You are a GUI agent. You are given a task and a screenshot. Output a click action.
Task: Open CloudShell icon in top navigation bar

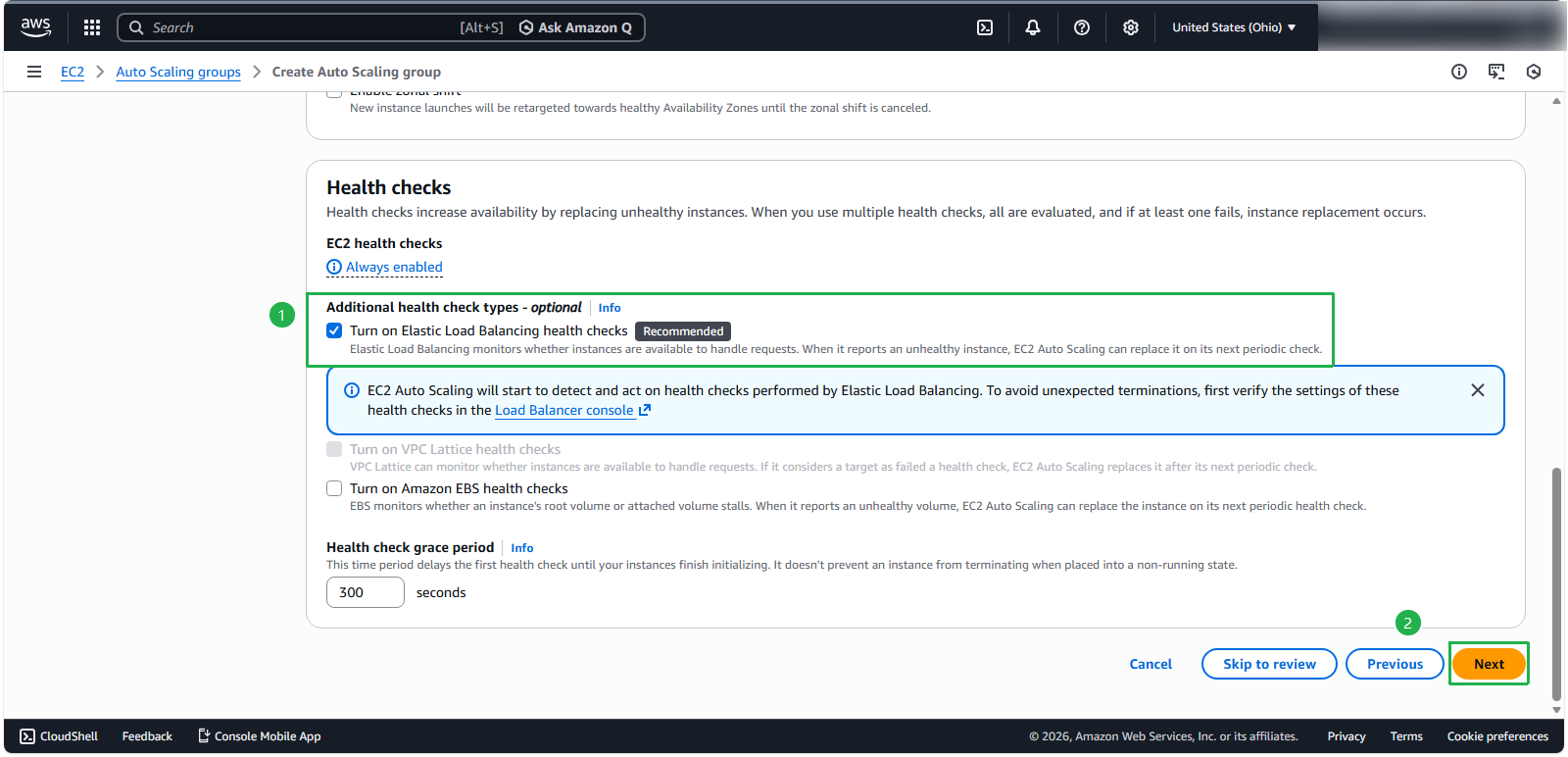click(x=985, y=27)
